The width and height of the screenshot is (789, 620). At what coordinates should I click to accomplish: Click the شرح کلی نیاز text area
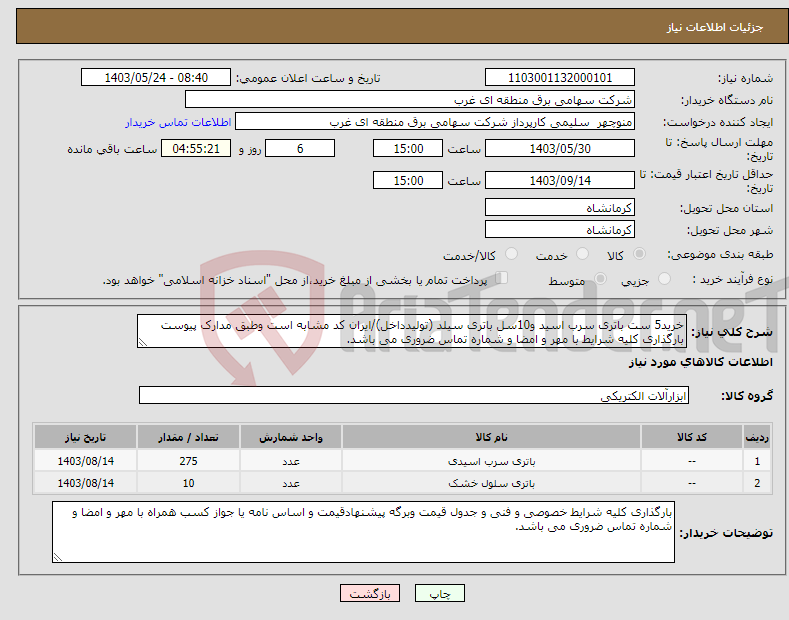[x=412, y=332]
